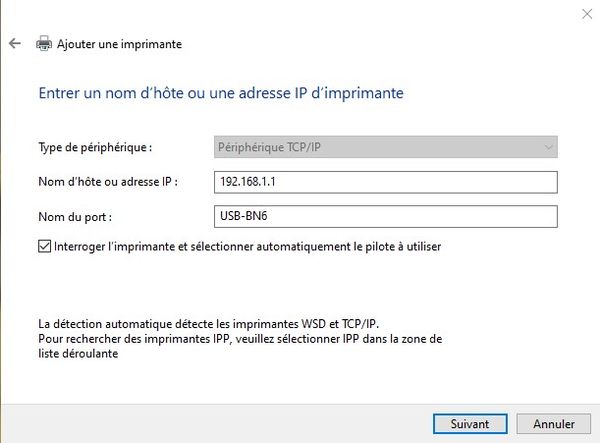
Task: Uncheck the Interroger l'imprimante checkbox
Action: pyautogui.click(x=44, y=246)
